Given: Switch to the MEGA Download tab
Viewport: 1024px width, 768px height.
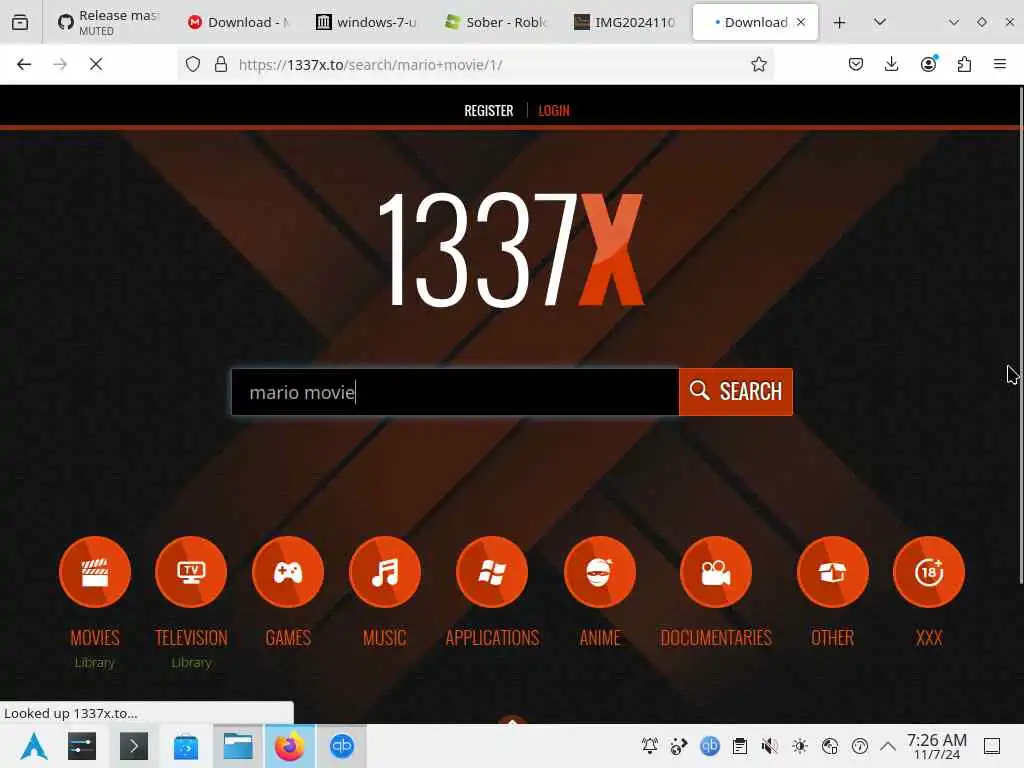Looking at the screenshot, I should click(240, 22).
